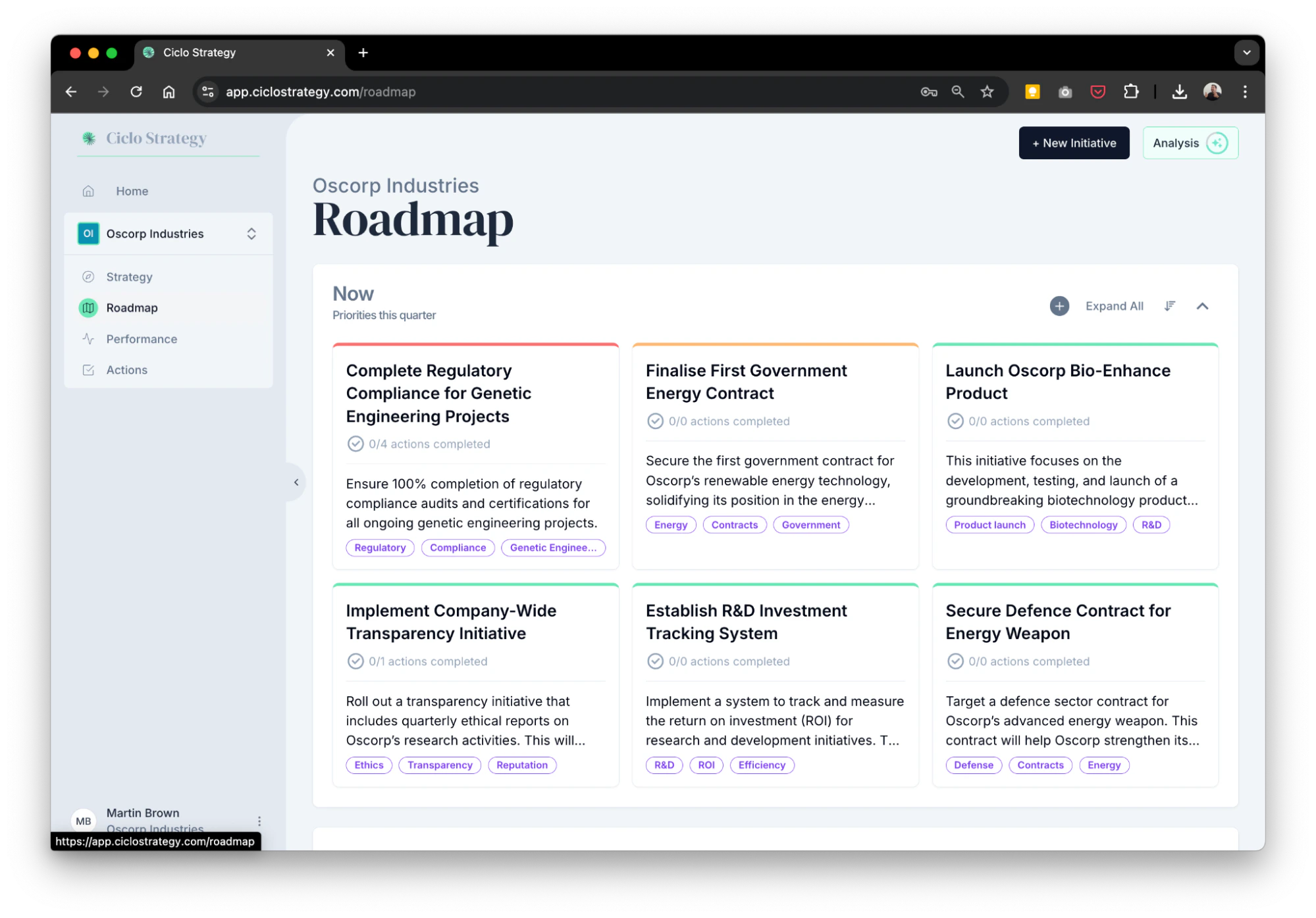Click the Transparency tag
This screenshot has width=1316, height=918.
[x=440, y=765]
